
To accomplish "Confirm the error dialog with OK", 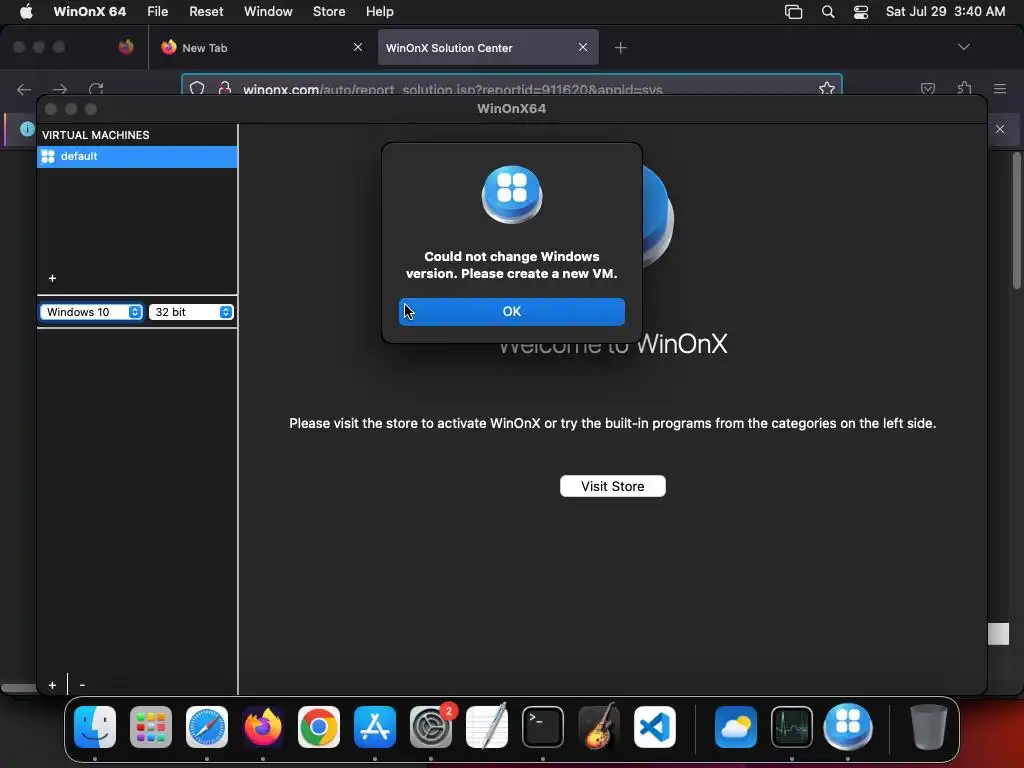I will 511,312.
